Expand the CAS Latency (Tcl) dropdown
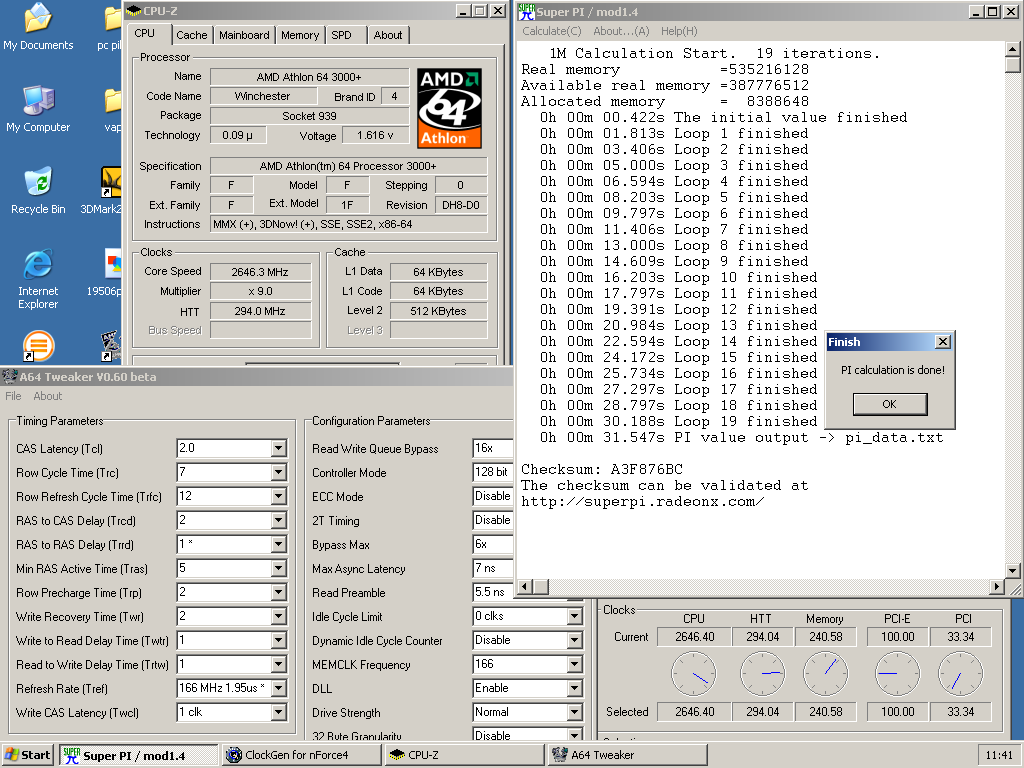The height and width of the screenshot is (768, 1024). pos(279,448)
